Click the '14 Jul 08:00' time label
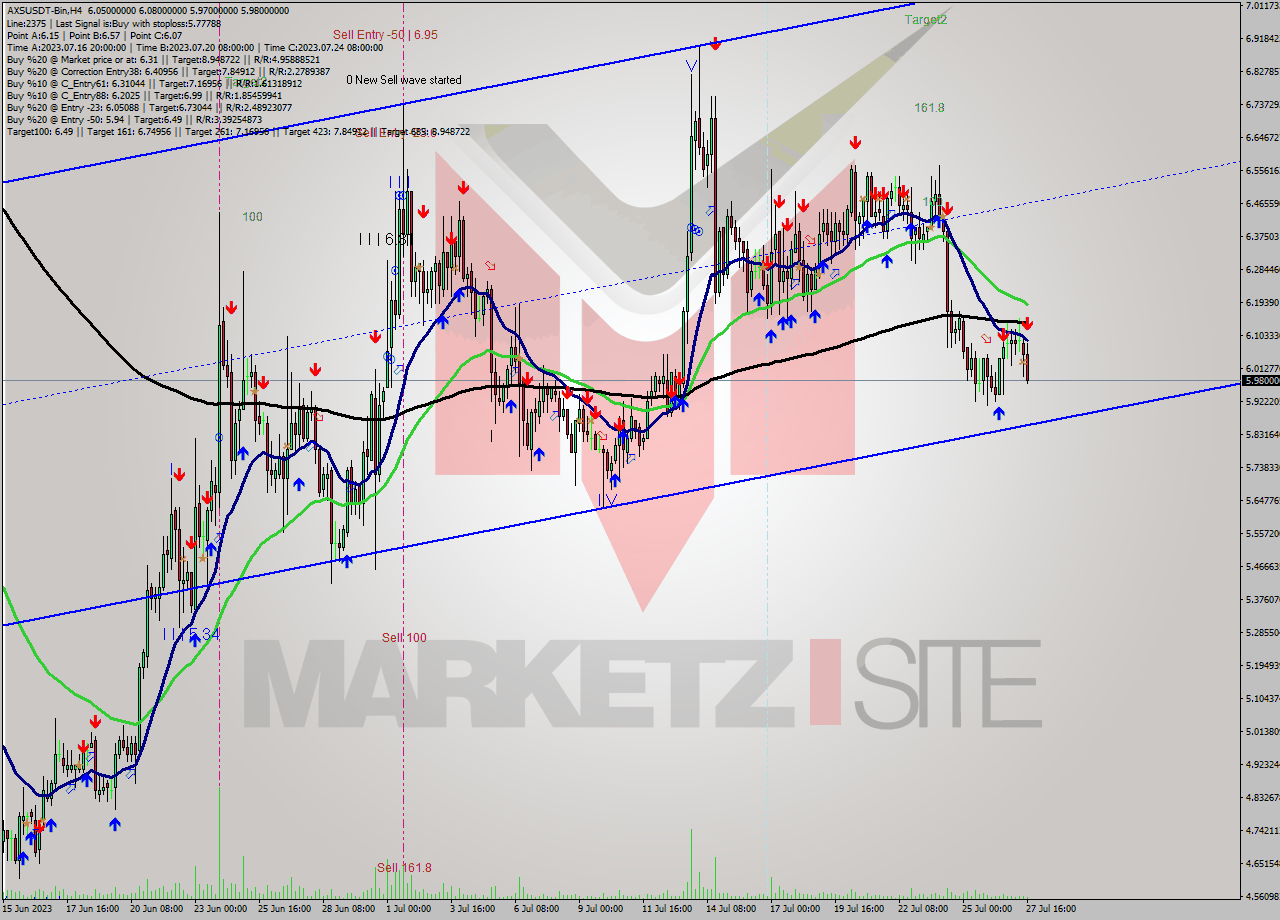Screen dimensions: 1280x920 point(731,909)
